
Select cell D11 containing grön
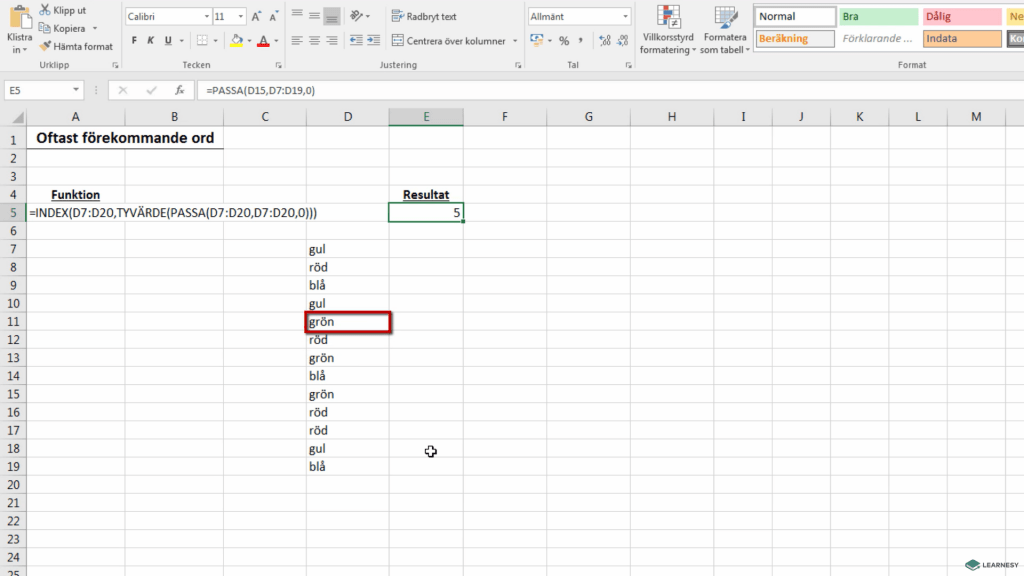[347, 322]
